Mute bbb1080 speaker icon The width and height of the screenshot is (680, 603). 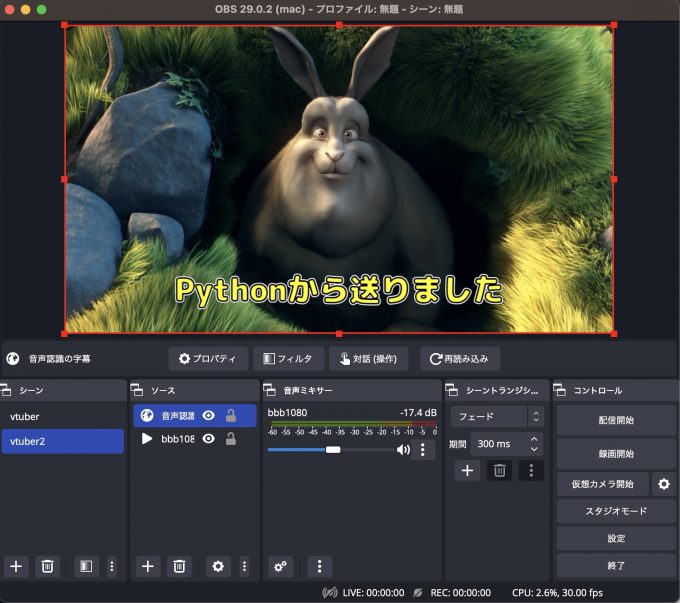click(x=403, y=450)
